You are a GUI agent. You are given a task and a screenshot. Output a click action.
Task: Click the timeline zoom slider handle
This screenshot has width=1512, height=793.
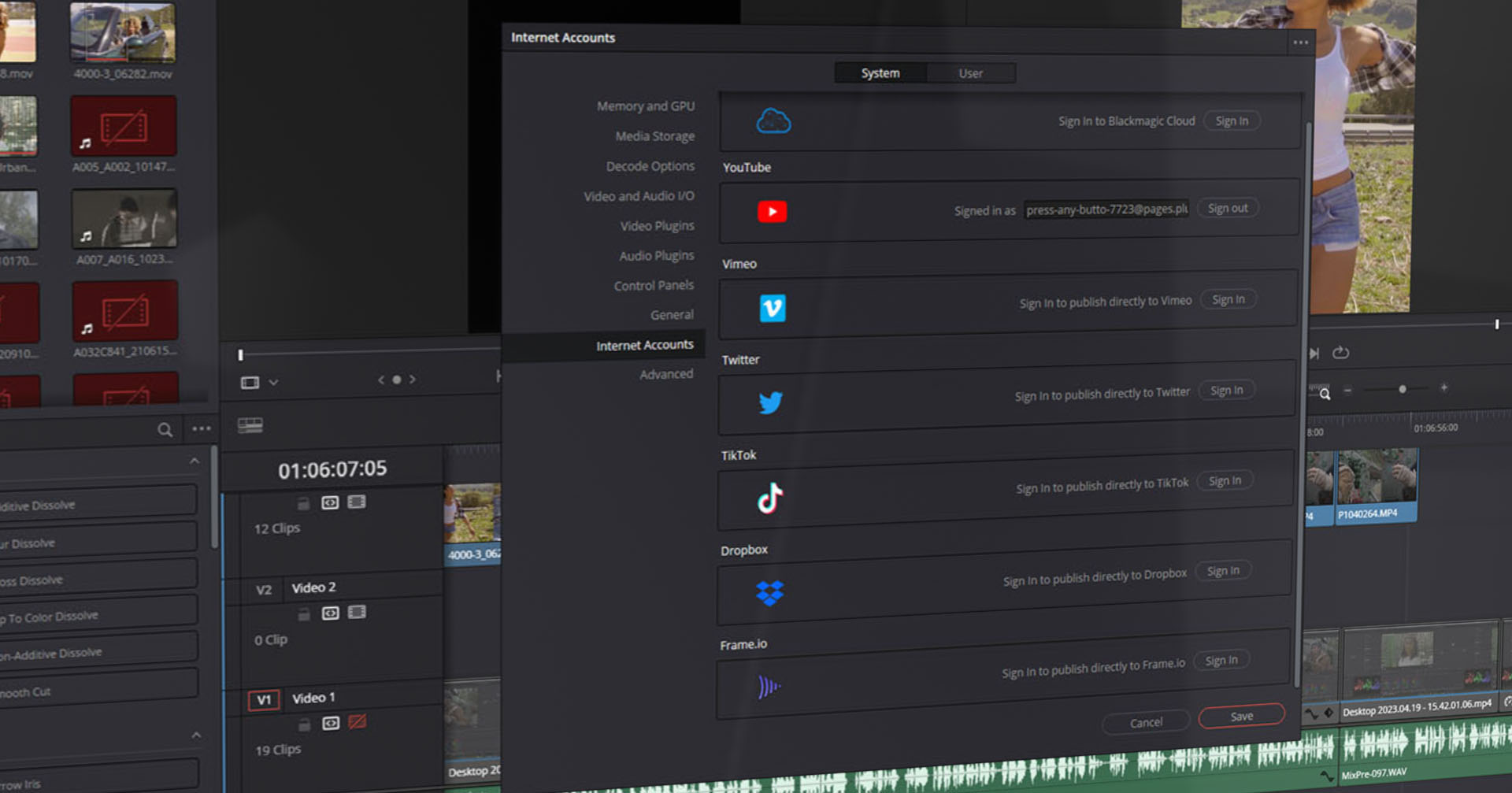click(1403, 389)
